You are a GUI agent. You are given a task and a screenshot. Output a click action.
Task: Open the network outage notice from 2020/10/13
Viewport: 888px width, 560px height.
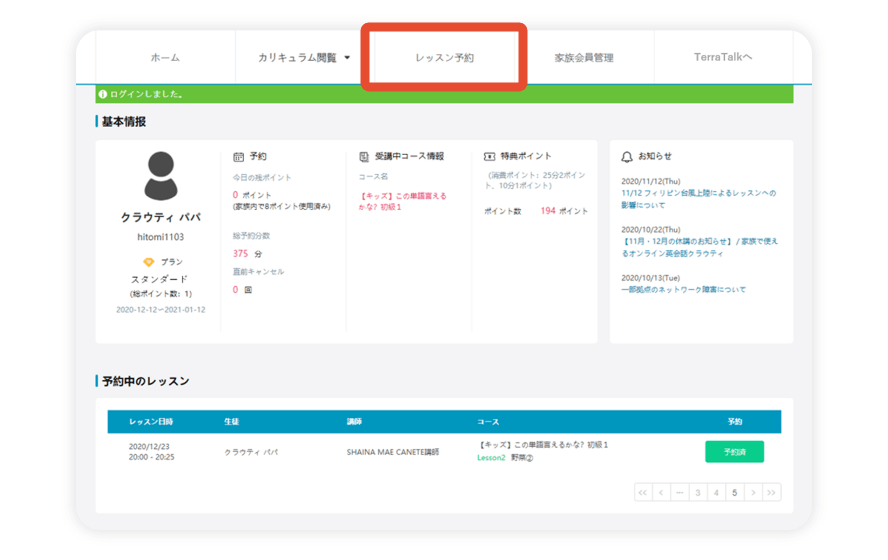coord(683,290)
